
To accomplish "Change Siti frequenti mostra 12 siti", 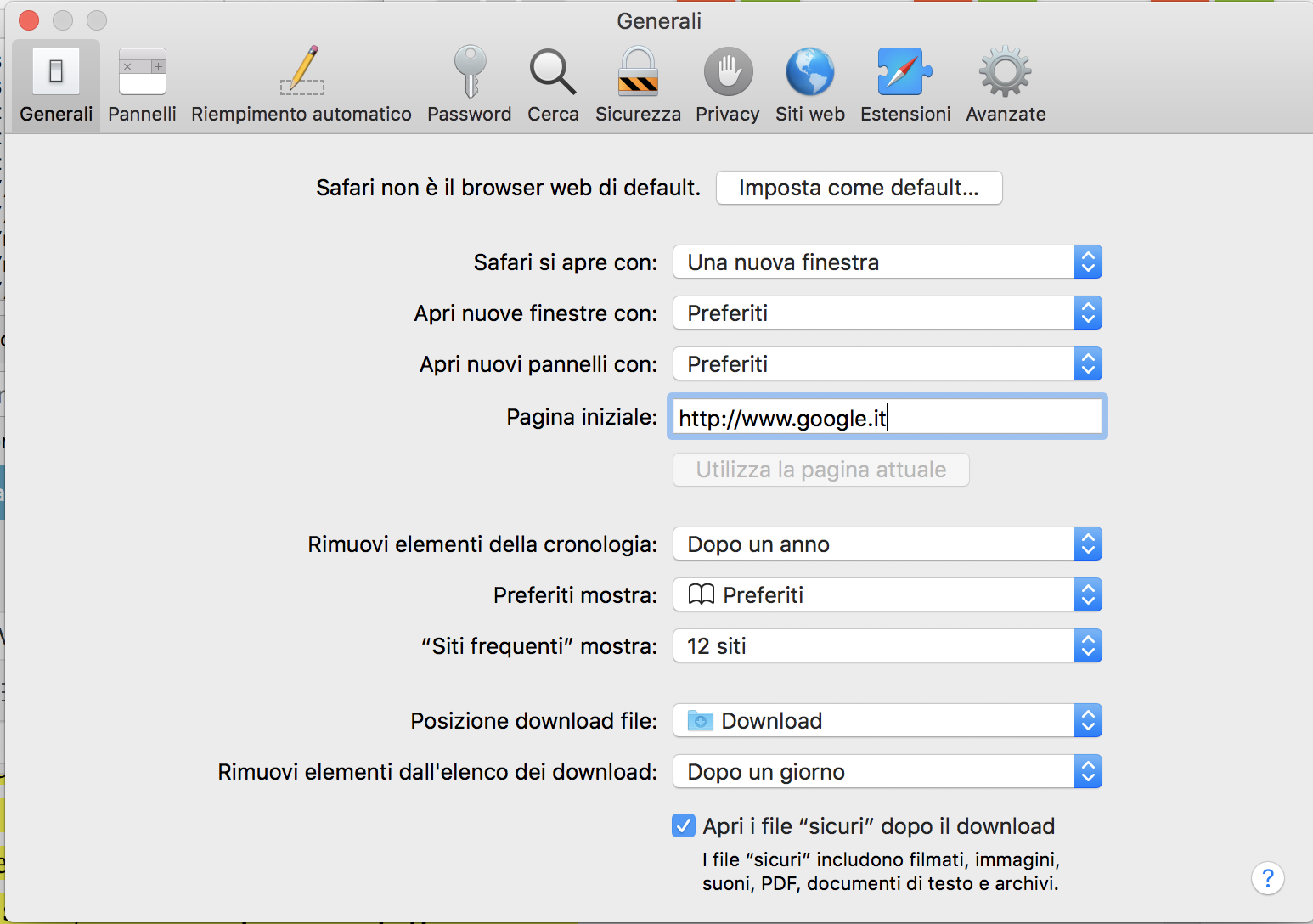I will click(888, 646).
